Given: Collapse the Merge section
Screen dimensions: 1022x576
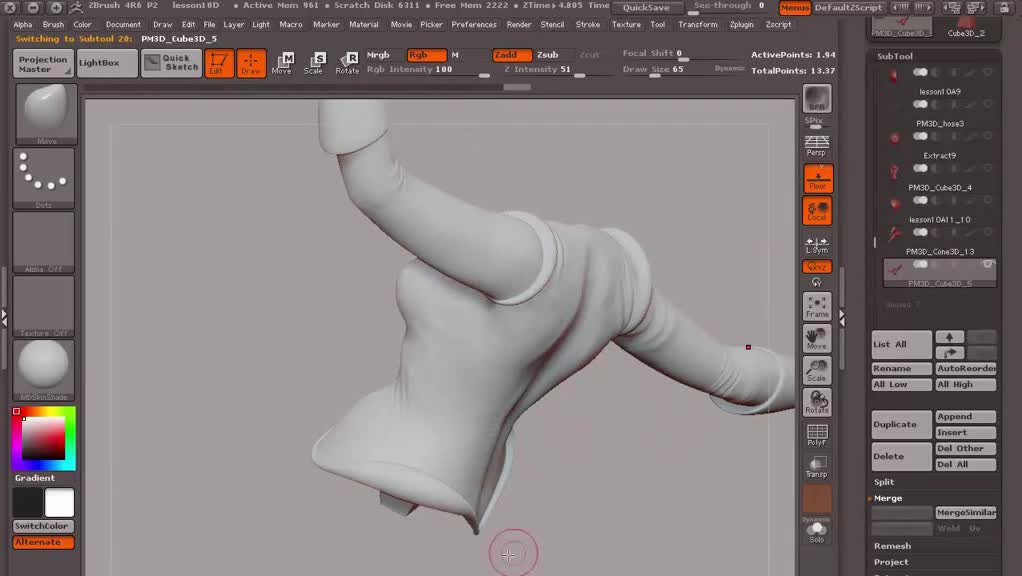Looking at the screenshot, I should point(888,498).
